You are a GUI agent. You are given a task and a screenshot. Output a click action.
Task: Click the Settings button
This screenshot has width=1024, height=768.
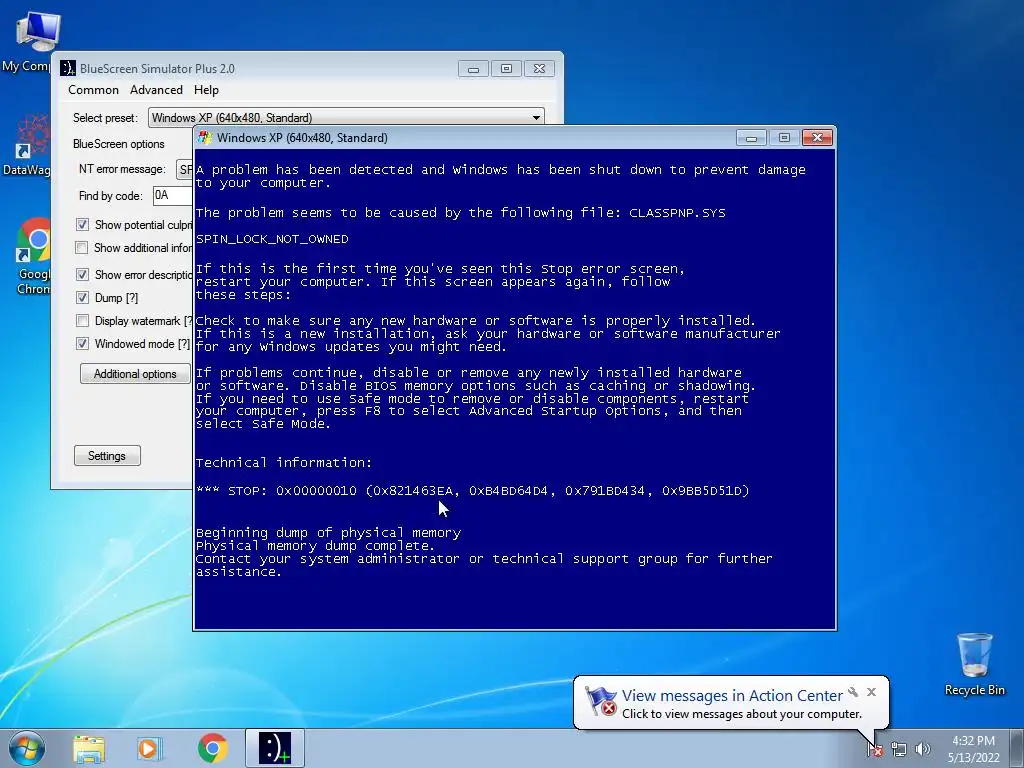[107, 456]
